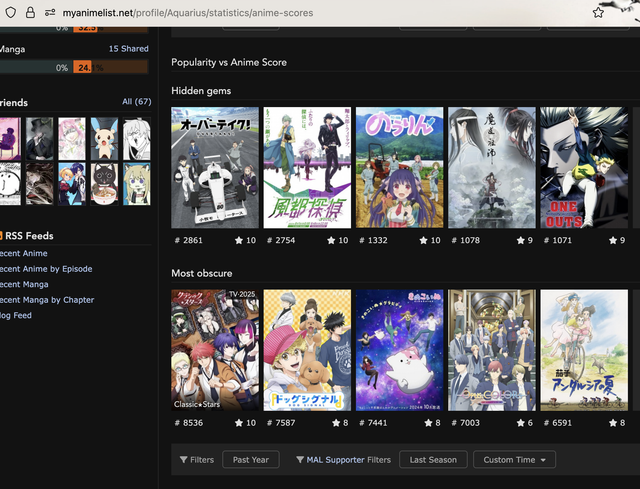Click the star score under Nourin poster
Screen dimensions: 640x489
point(430,240)
